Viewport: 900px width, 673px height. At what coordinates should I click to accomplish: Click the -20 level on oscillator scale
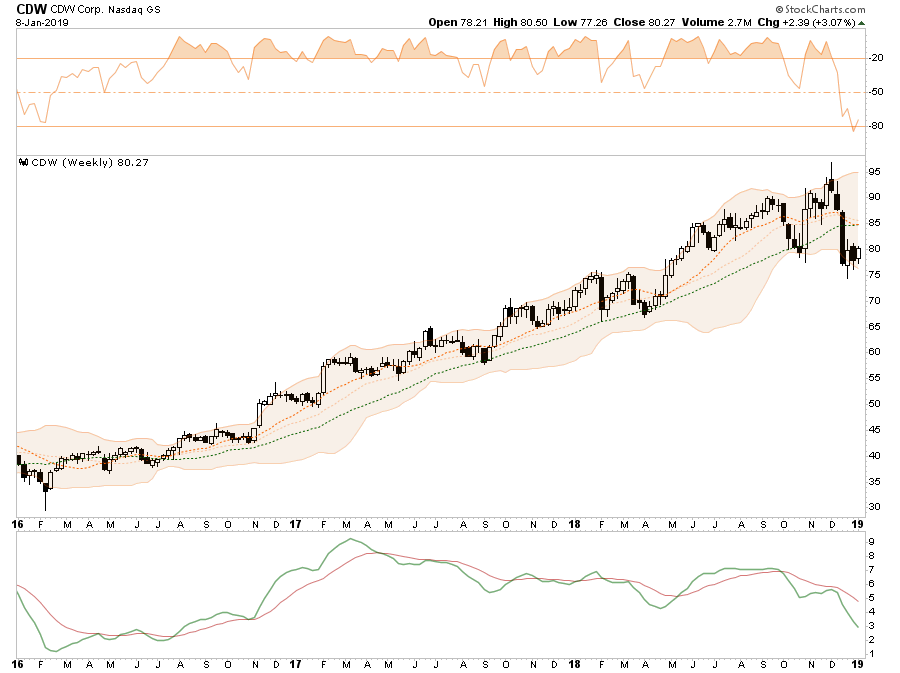tap(876, 58)
